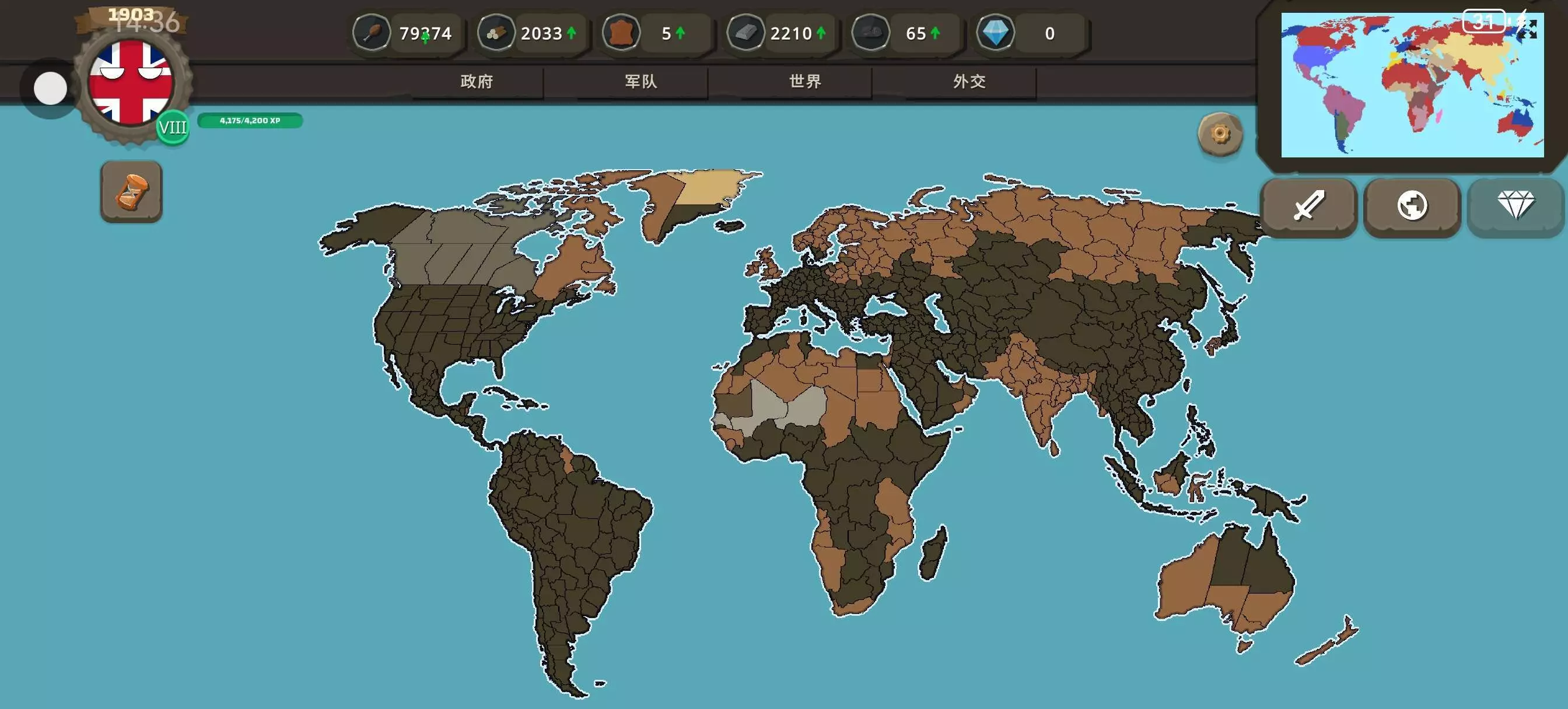
Task: Open the 军队 army tab
Action: pyautogui.click(x=641, y=82)
